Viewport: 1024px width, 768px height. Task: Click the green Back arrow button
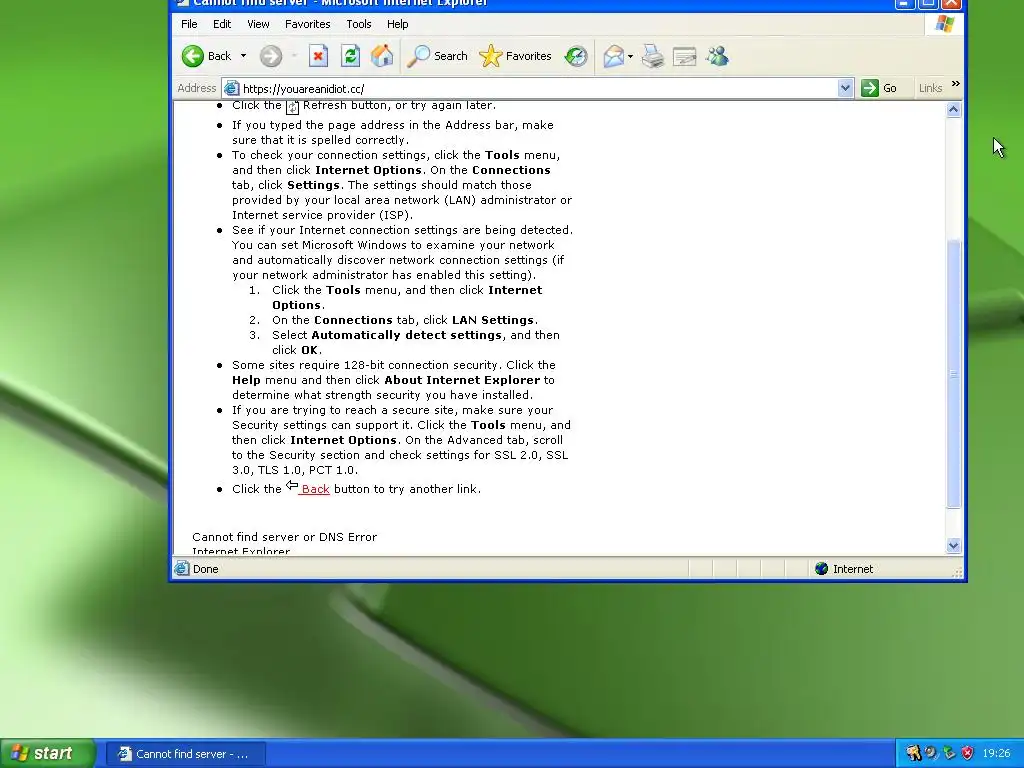point(193,56)
